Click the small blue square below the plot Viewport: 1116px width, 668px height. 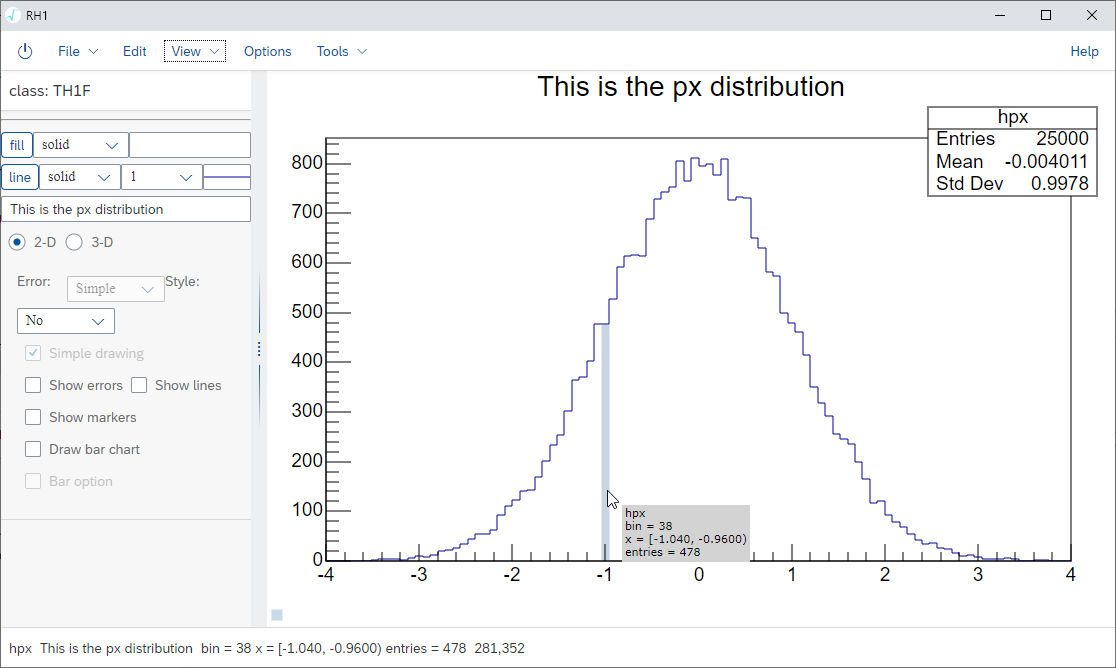(x=277, y=615)
